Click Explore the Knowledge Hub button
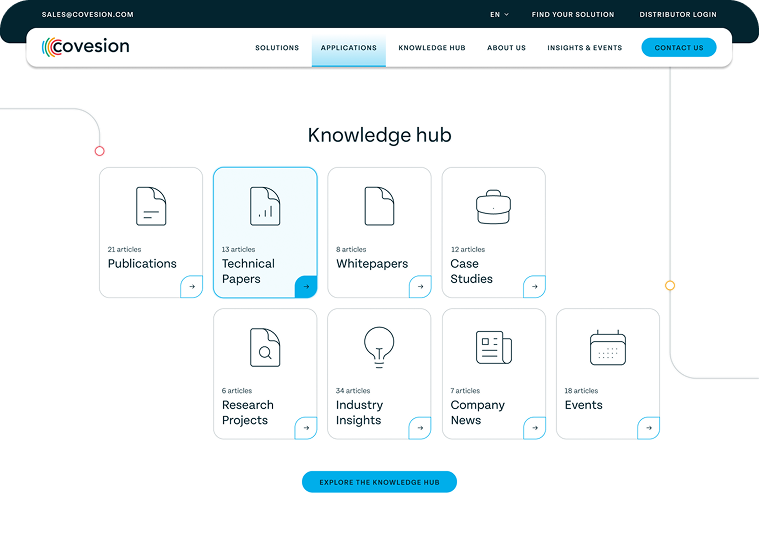Screen dimensions: 759x540 click(379, 482)
